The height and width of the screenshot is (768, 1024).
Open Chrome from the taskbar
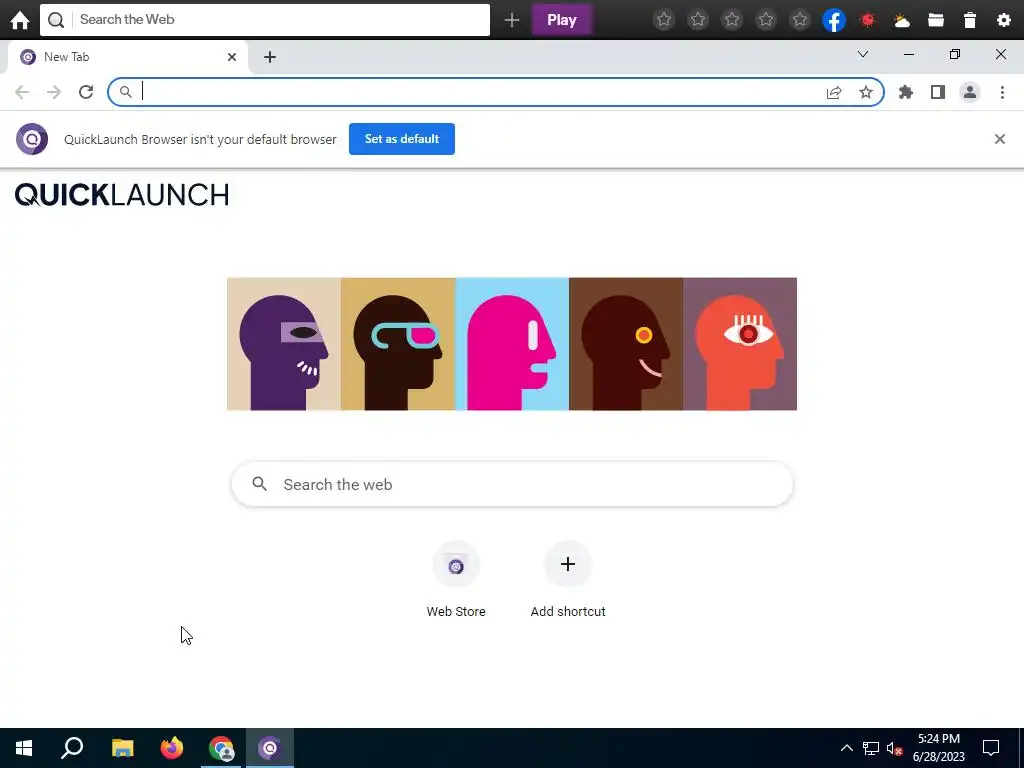221,748
